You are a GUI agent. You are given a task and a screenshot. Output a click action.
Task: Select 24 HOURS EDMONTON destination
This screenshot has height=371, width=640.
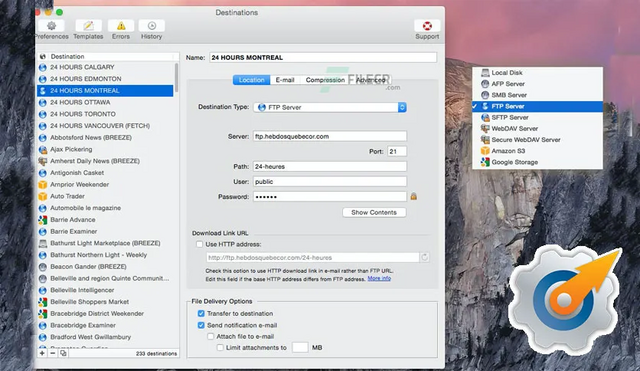click(105, 79)
